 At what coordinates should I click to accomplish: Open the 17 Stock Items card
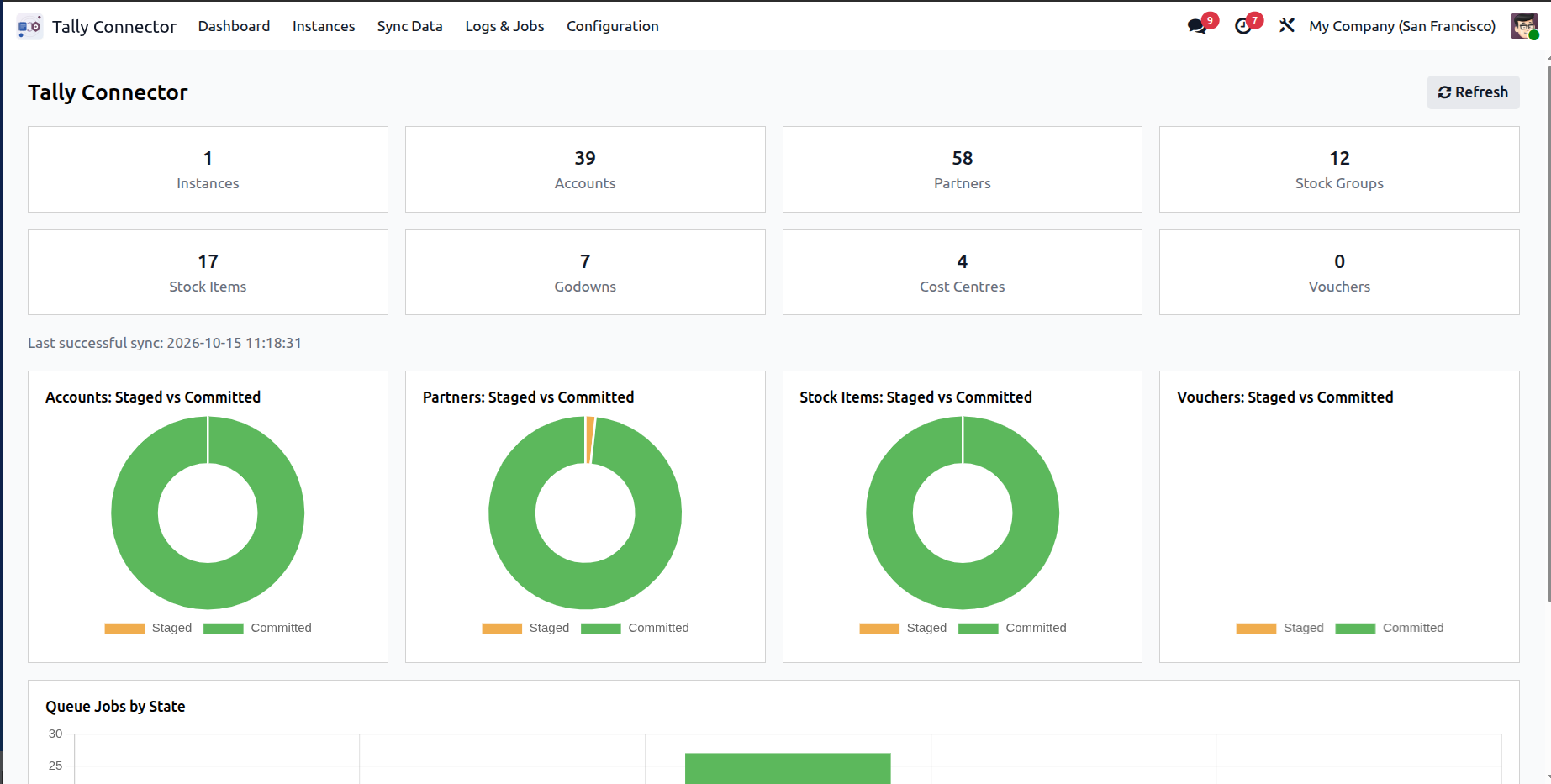(x=208, y=272)
